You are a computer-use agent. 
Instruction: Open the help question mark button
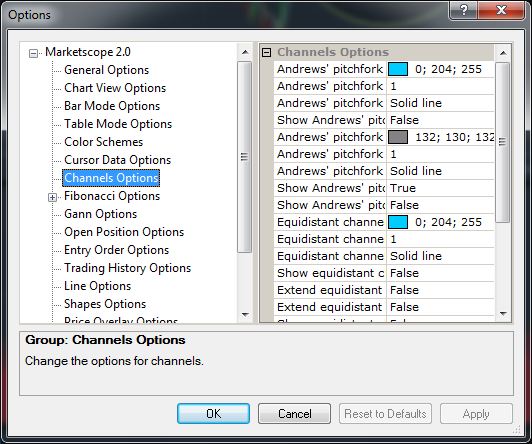point(463,10)
